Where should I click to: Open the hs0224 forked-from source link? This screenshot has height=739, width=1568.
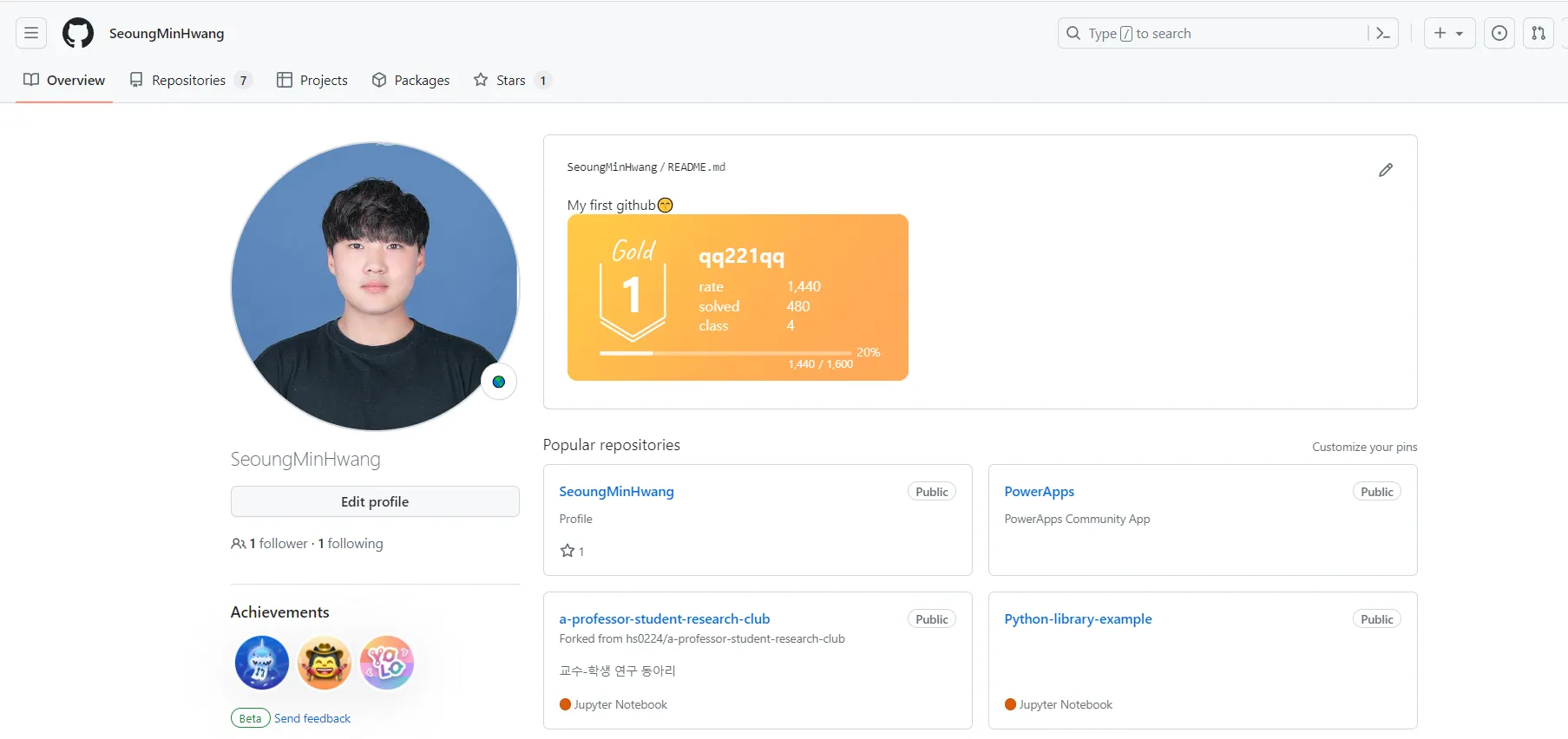[735, 638]
